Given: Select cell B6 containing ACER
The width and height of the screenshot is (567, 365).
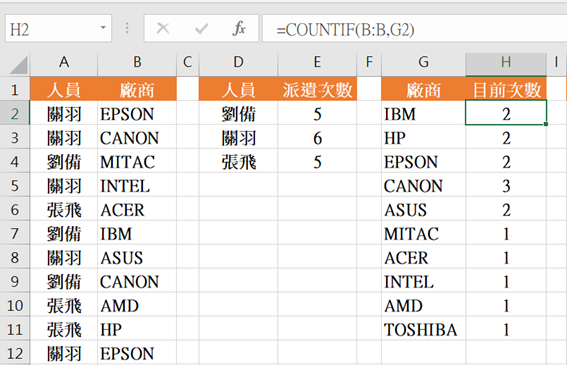Looking at the screenshot, I should pos(137,209).
